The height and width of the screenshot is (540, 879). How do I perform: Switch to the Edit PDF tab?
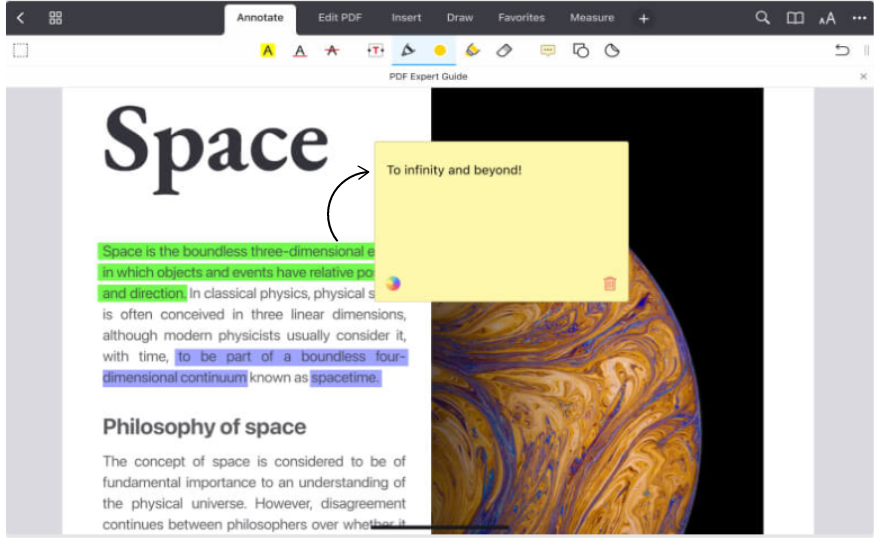coord(340,18)
